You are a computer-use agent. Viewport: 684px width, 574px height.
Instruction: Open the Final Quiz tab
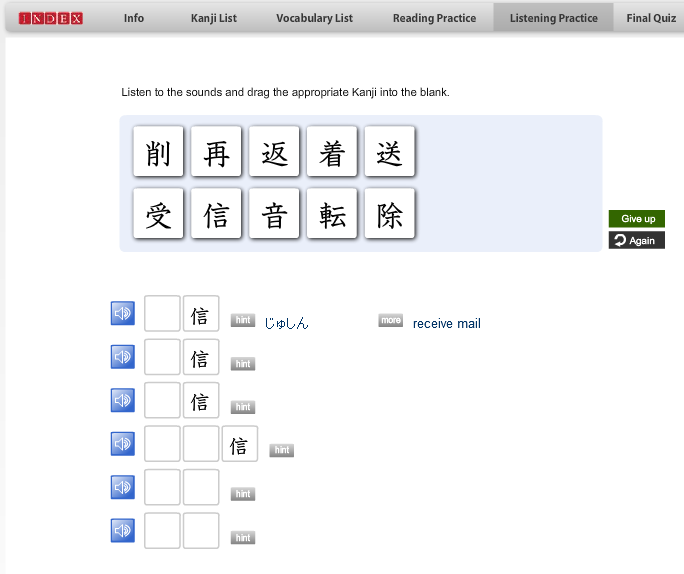pos(651,18)
